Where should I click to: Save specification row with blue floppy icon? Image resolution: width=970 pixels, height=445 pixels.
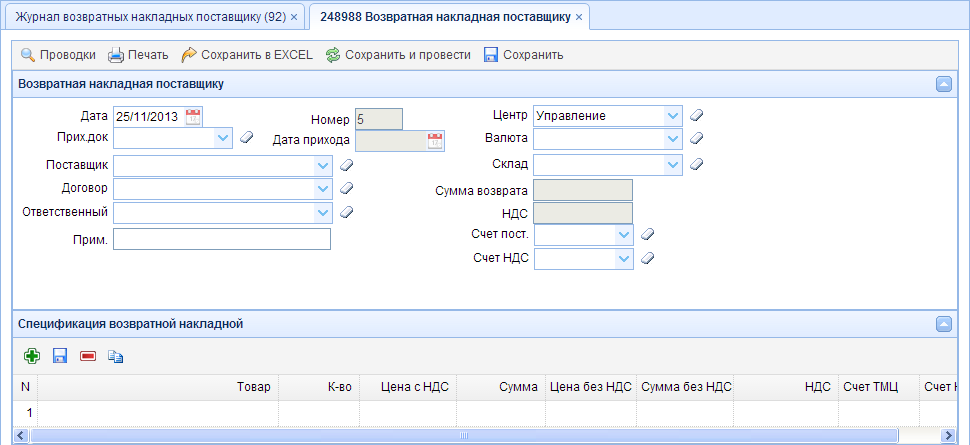[59, 356]
